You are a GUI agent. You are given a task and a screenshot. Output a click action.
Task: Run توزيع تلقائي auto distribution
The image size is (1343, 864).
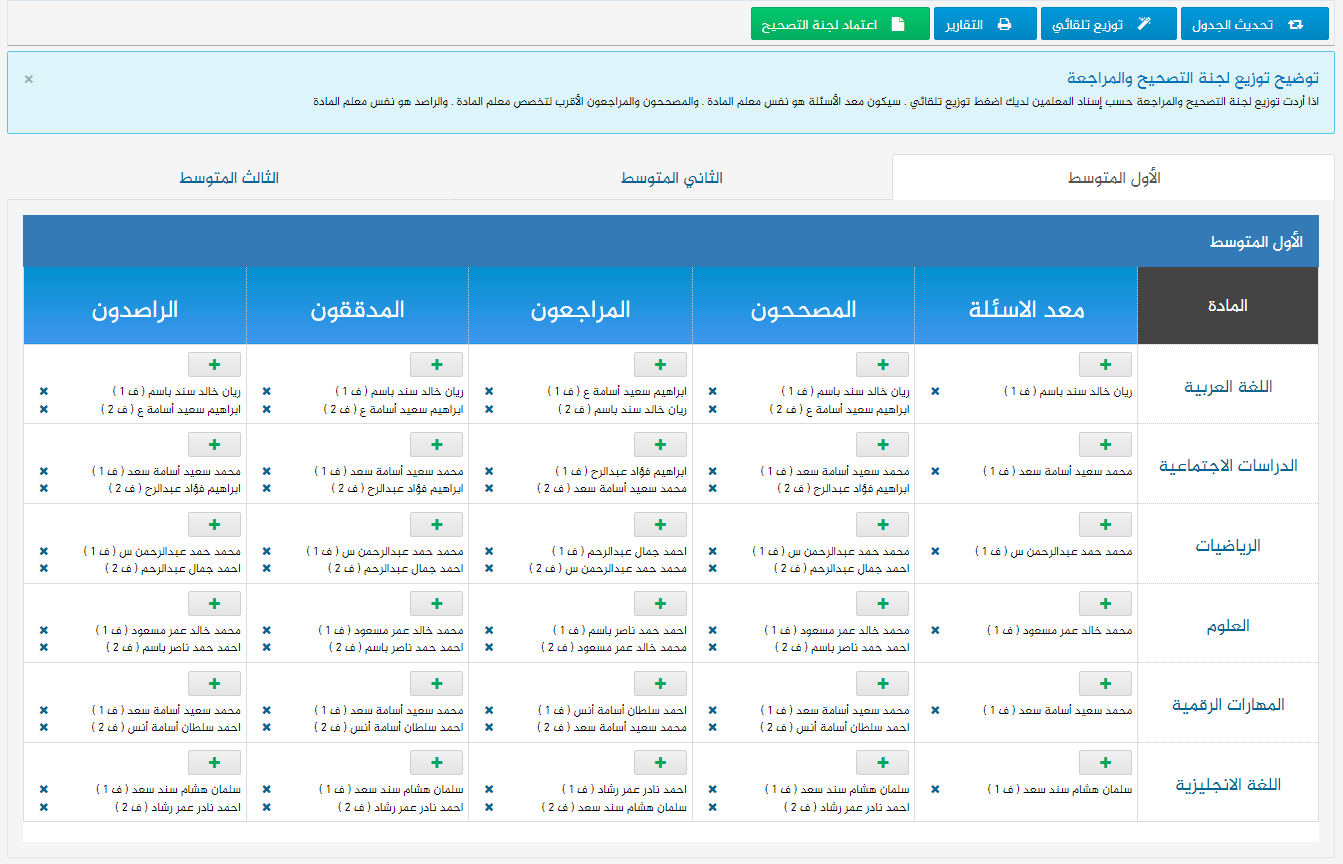(1107, 24)
